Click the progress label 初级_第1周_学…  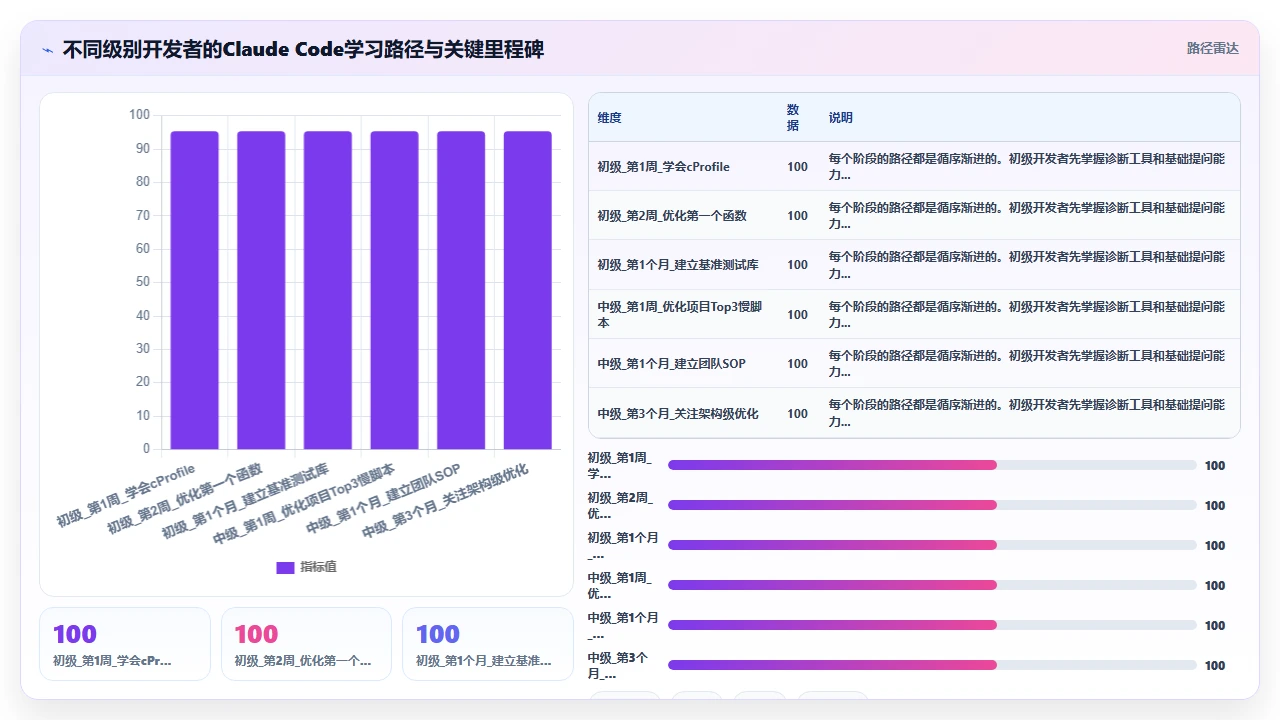tap(620, 465)
